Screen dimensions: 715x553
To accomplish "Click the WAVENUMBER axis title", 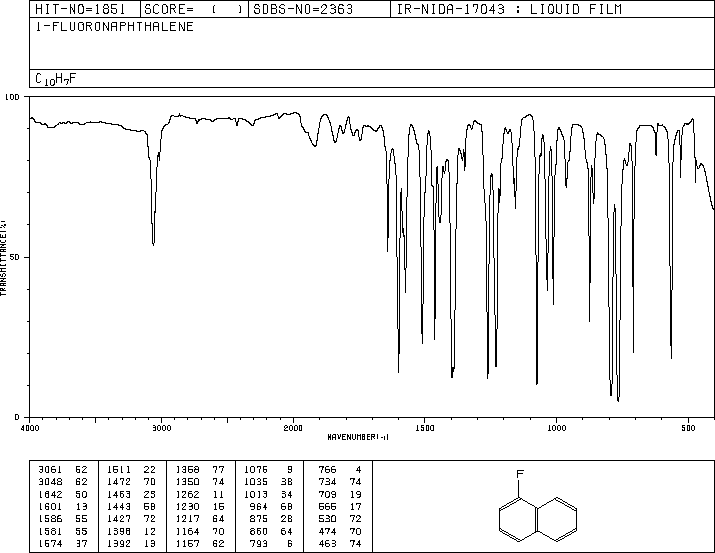I will click(358, 437).
